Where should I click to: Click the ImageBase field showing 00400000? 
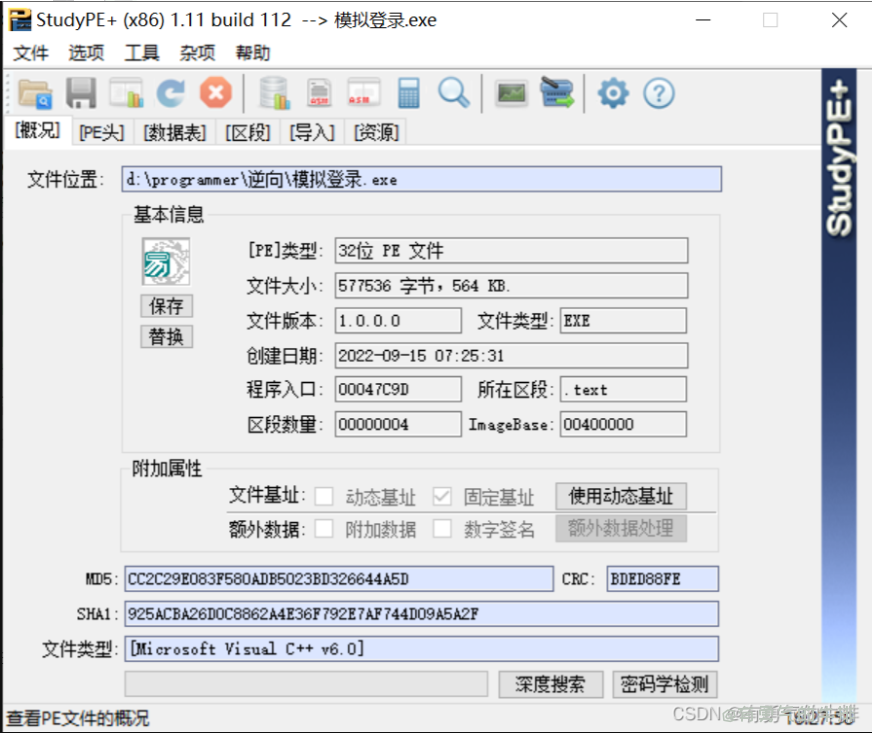[x=623, y=424]
